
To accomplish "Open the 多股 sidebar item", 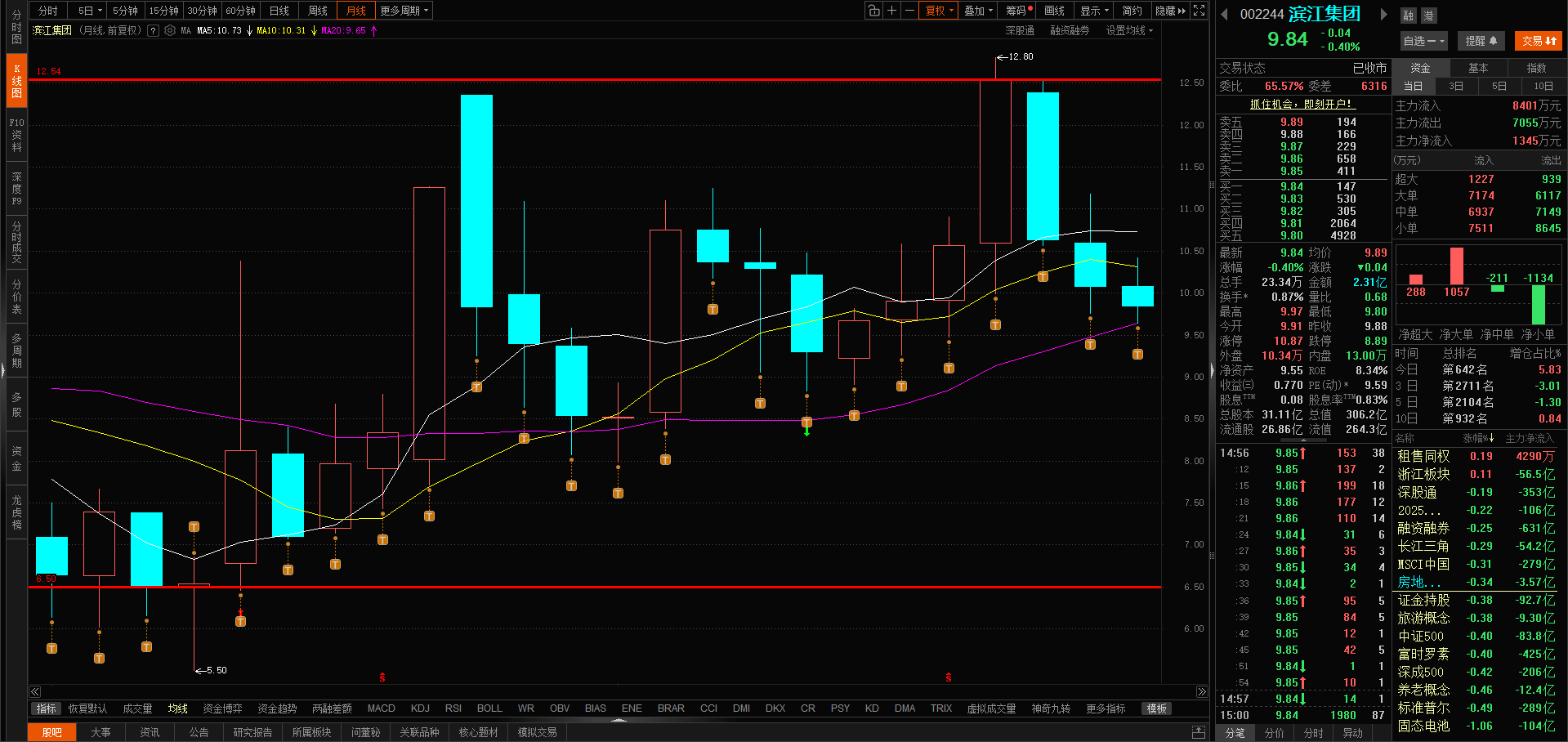I will (x=16, y=405).
